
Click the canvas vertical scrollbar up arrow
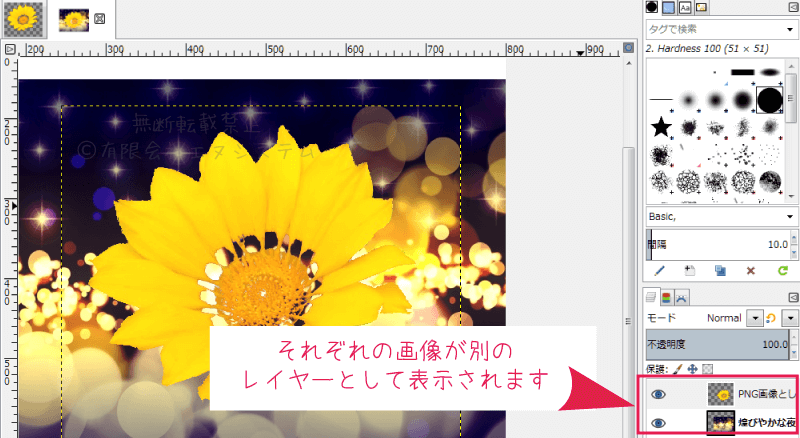point(629,63)
